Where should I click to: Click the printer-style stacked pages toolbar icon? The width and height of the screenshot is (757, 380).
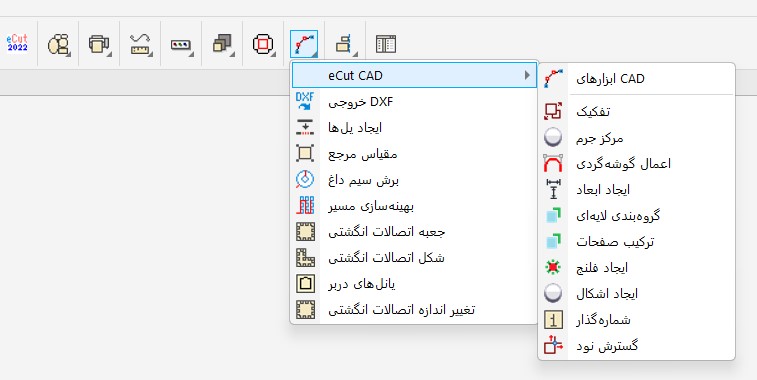coord(99,44)
